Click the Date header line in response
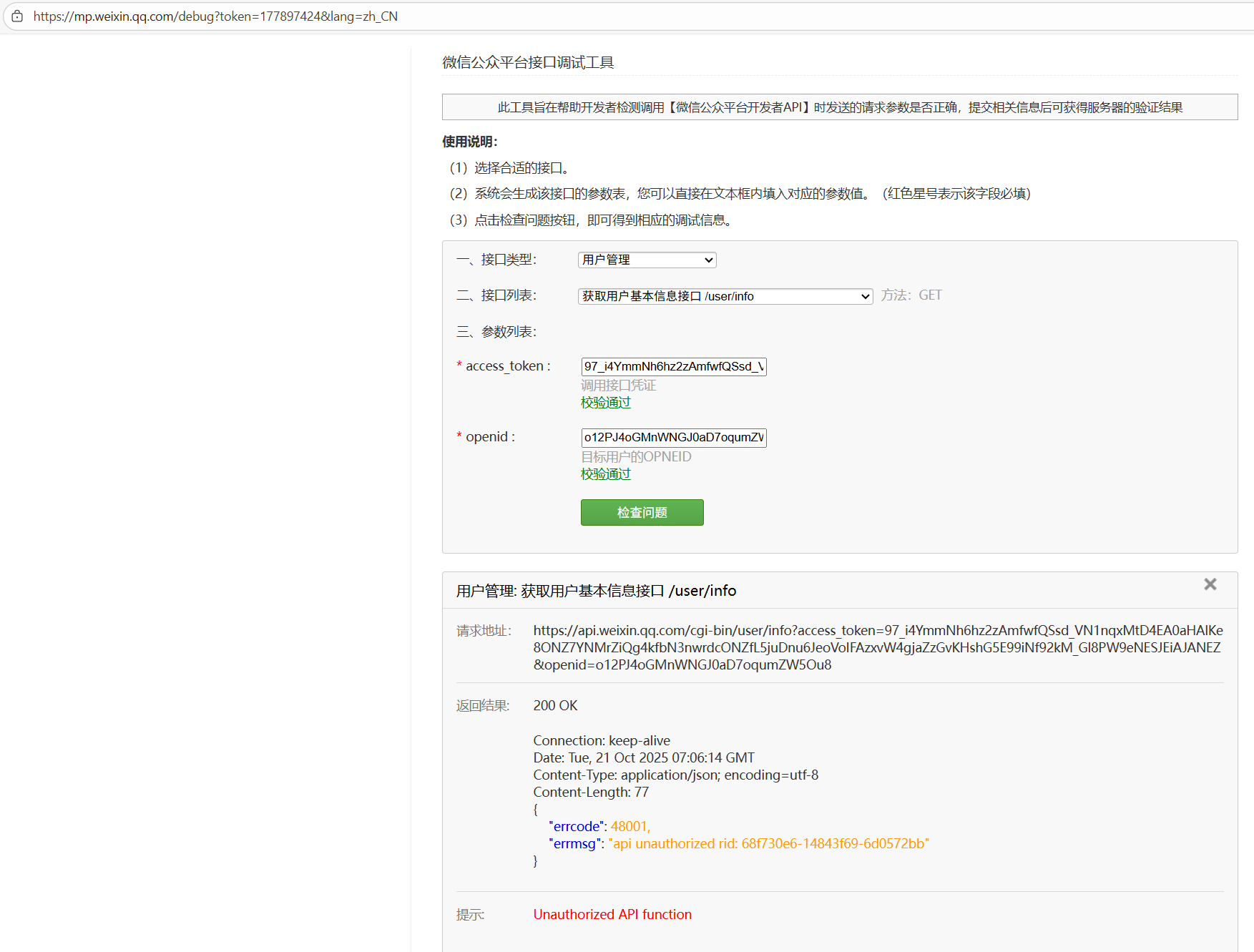 (644, 757)
